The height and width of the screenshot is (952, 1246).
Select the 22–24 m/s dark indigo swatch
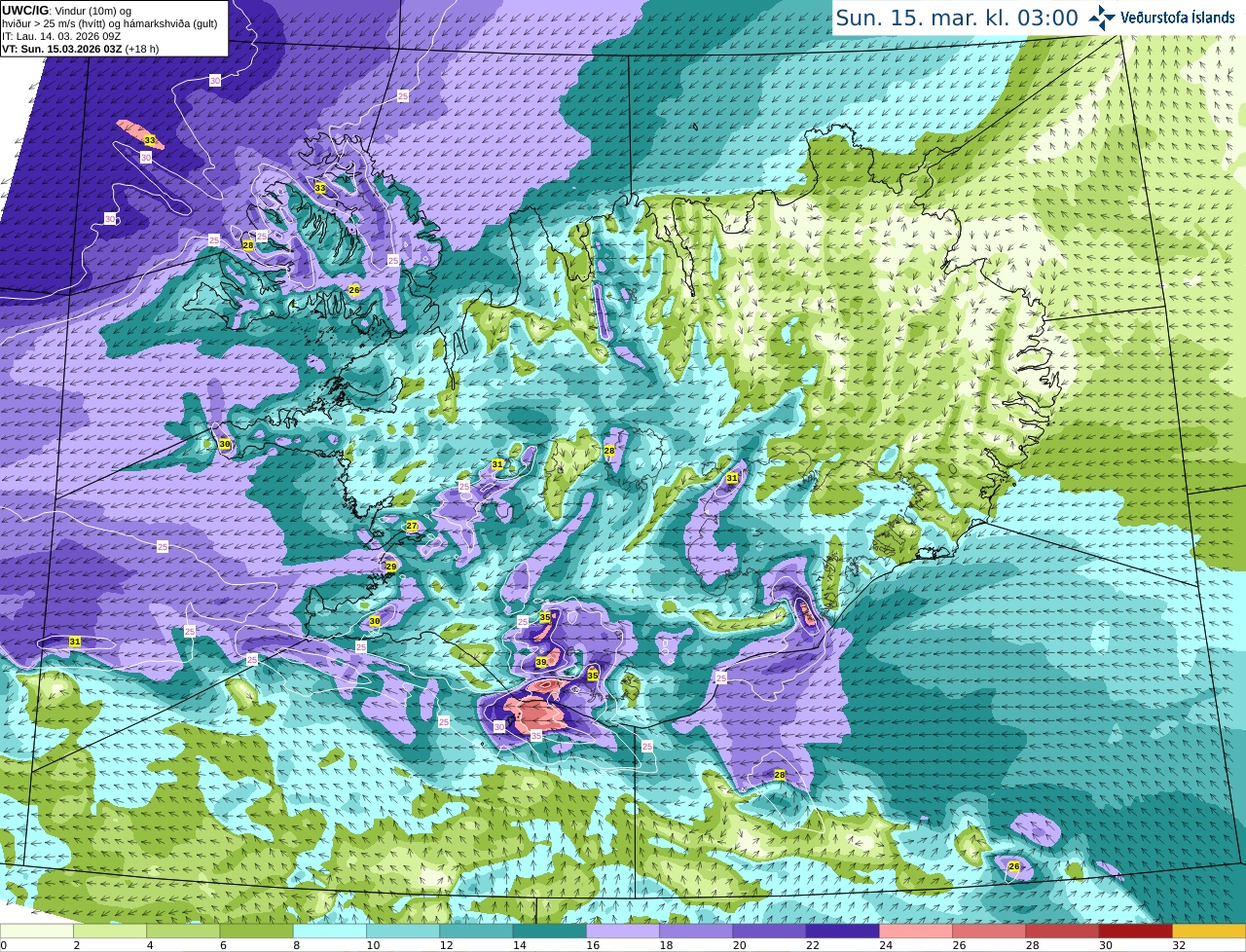point(843,931)
